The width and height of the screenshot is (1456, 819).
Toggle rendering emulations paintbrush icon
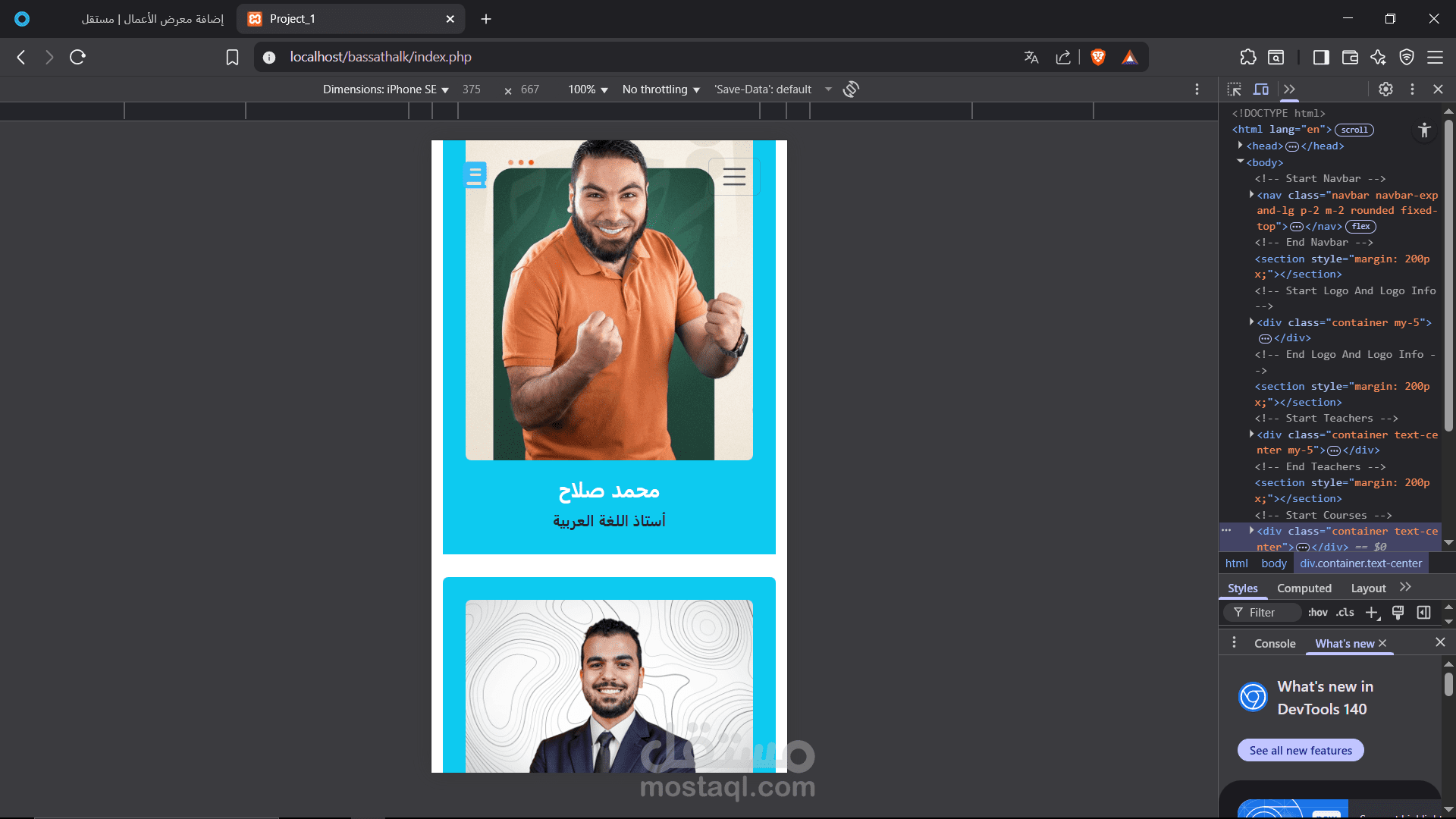click(1398, 613)
